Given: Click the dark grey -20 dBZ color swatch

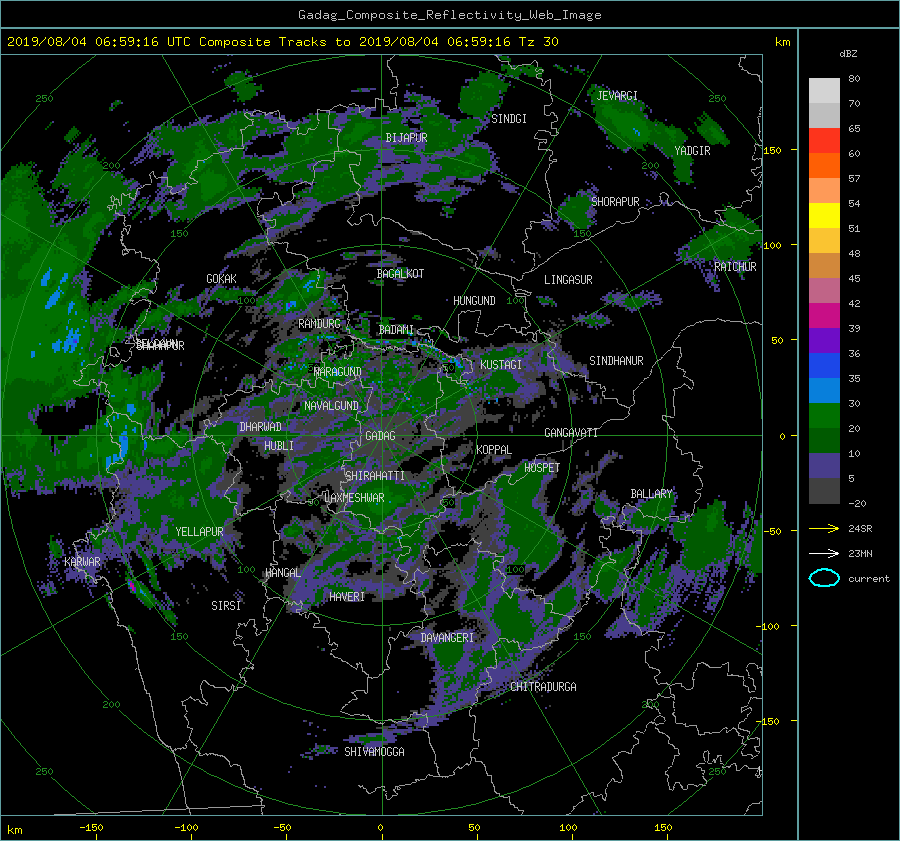Looking at the screenshot, I should tap(824, 490).
